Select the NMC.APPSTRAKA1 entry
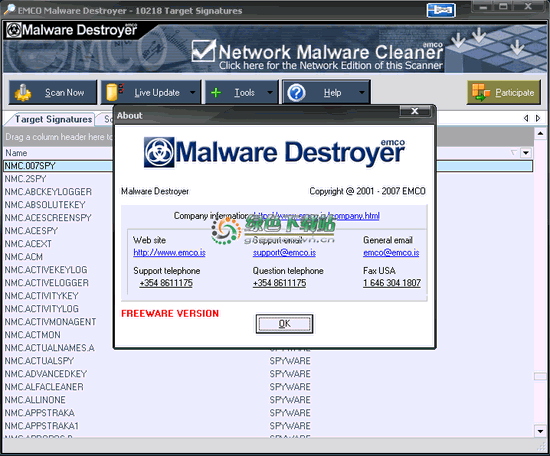 [x=42, y=425]
